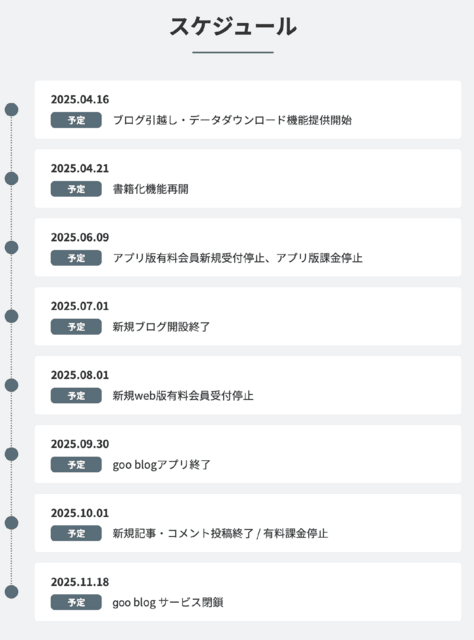Select ブログ引越し・データダウンロード機能提供開始 text
Image resolution: width=474 pixels, height=640 pixels.
click(x=232, y=120)
